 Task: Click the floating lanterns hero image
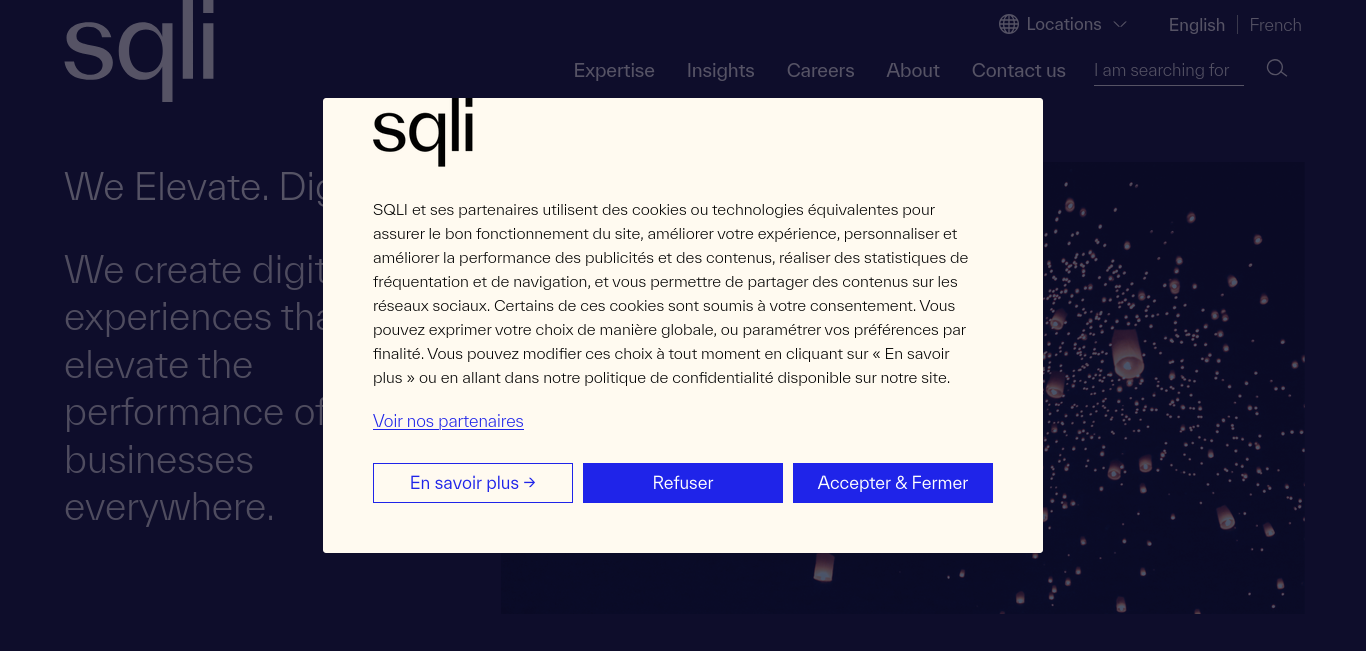(x=1173, y=388)
